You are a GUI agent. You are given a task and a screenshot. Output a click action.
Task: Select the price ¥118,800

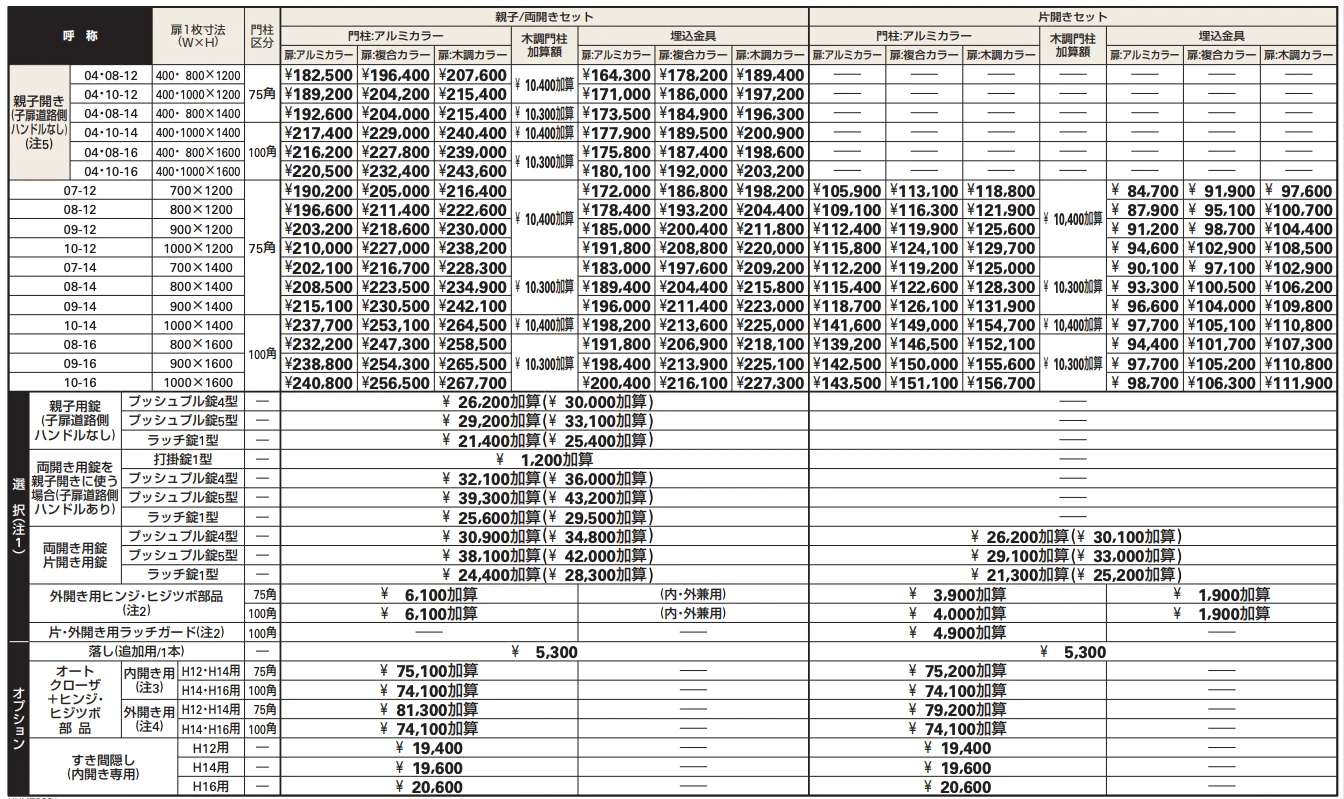tap(1000, 191)
